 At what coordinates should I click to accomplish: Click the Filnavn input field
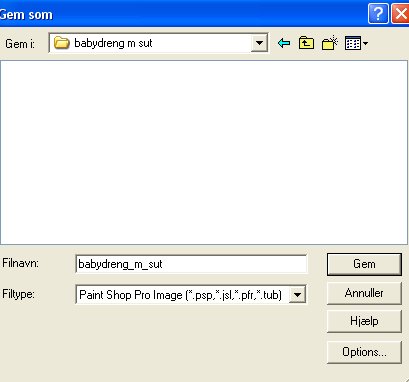(x=191, y=264)
